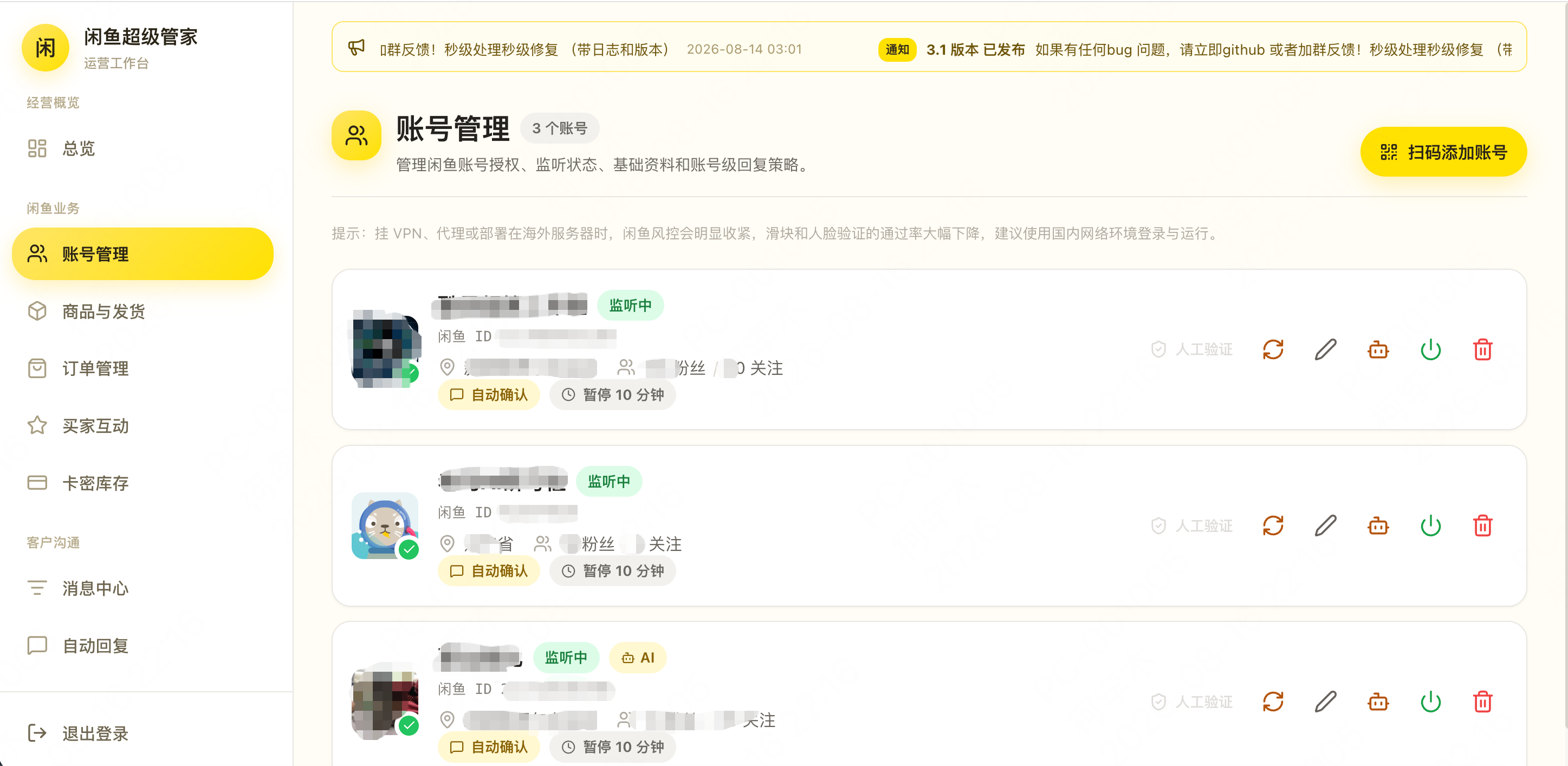The height and width of the screenshot is (766, 1568).
Task: Toggle power on second account
Action: tap(1430, 525)
